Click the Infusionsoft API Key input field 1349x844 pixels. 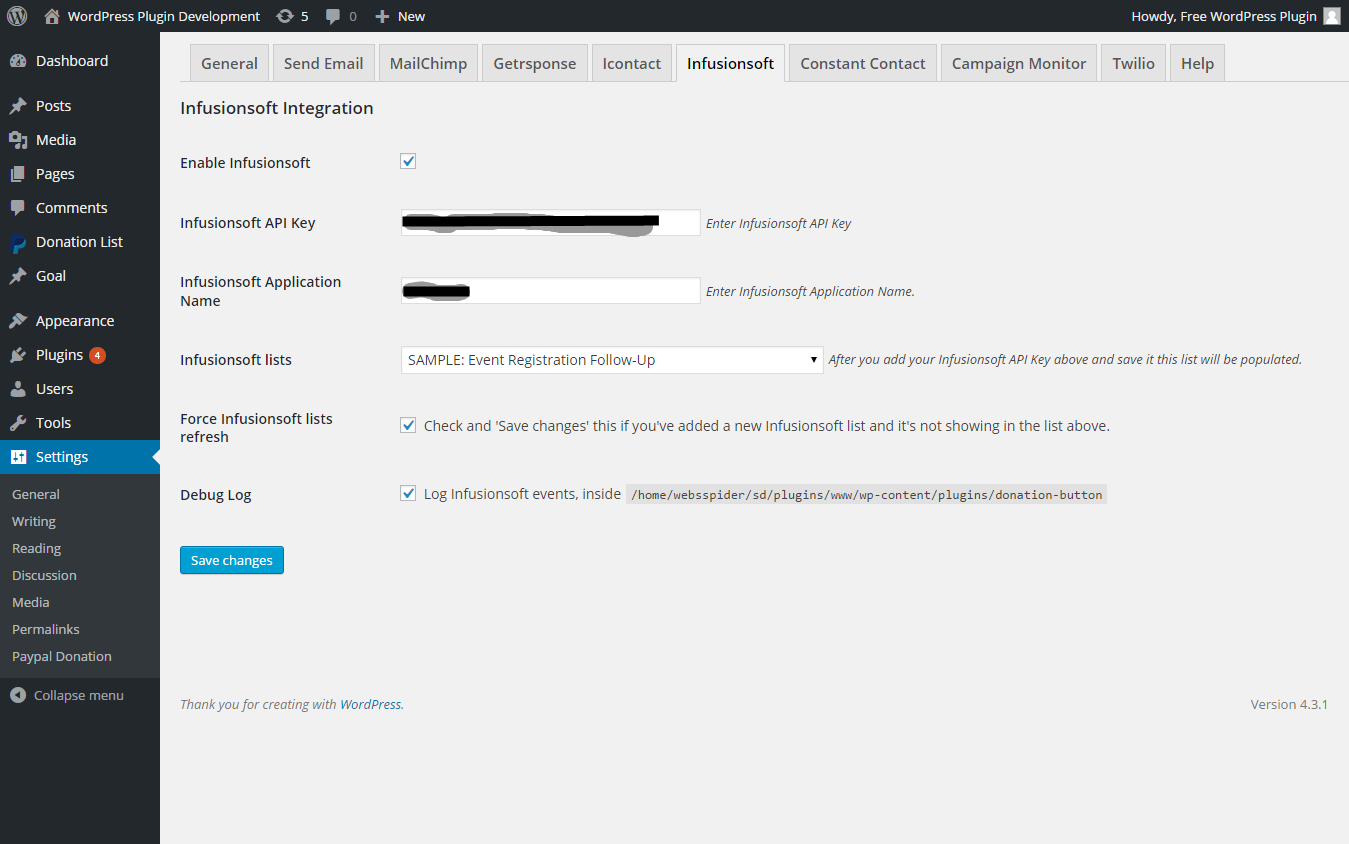pyautogui.click(x=550, y=223)
